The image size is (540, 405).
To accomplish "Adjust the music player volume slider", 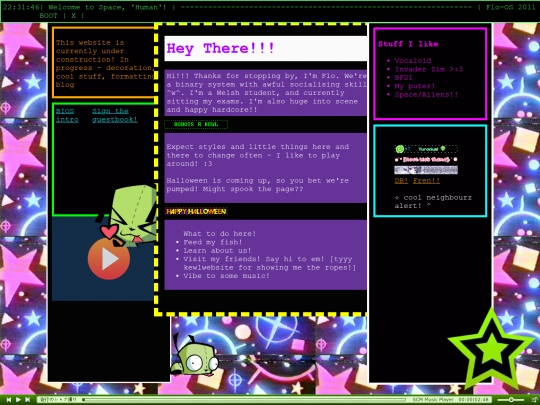I will click(x=511, y=399).
